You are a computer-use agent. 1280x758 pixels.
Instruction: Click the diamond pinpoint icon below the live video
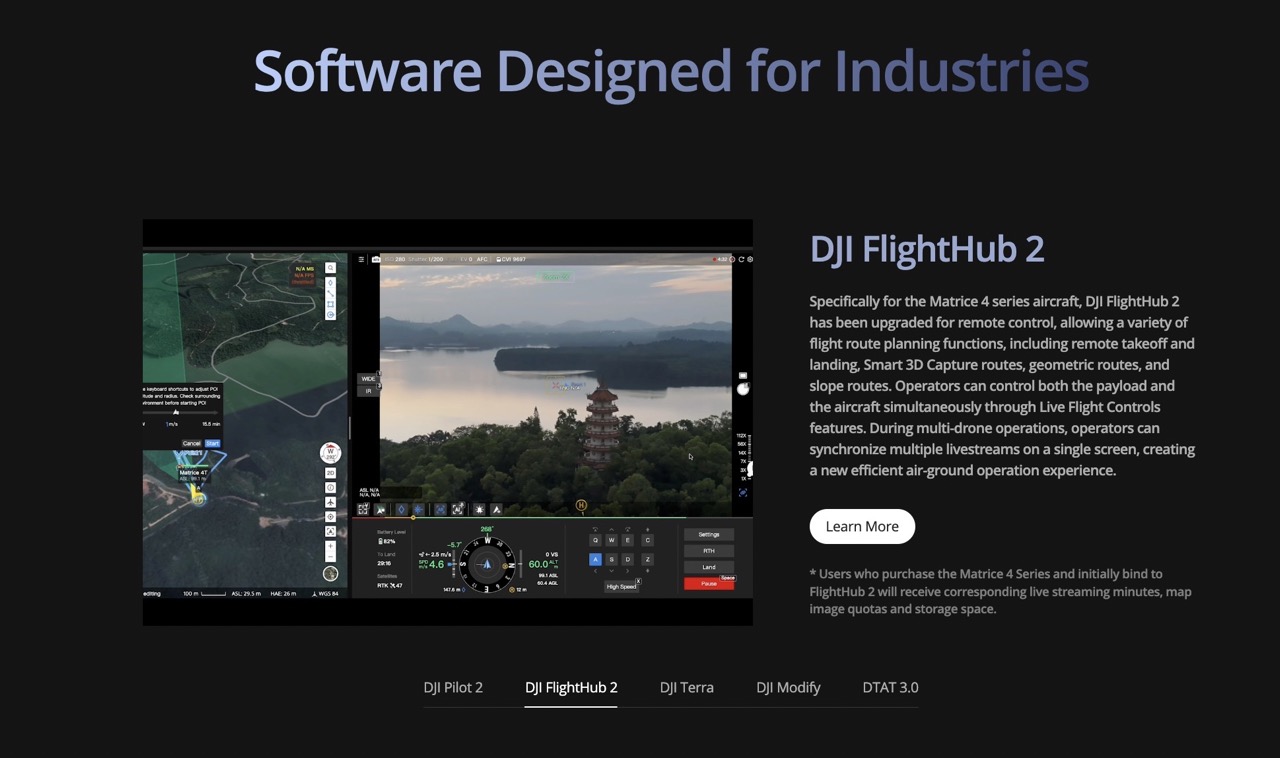(401, 510)
